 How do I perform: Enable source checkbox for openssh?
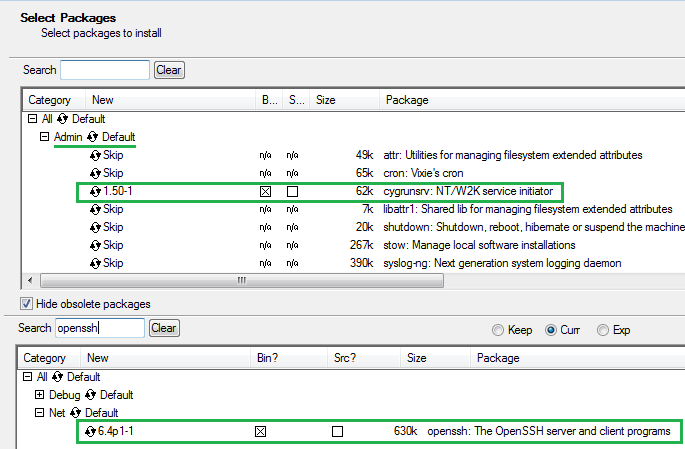pyautogui.click(x=337, y=431)
